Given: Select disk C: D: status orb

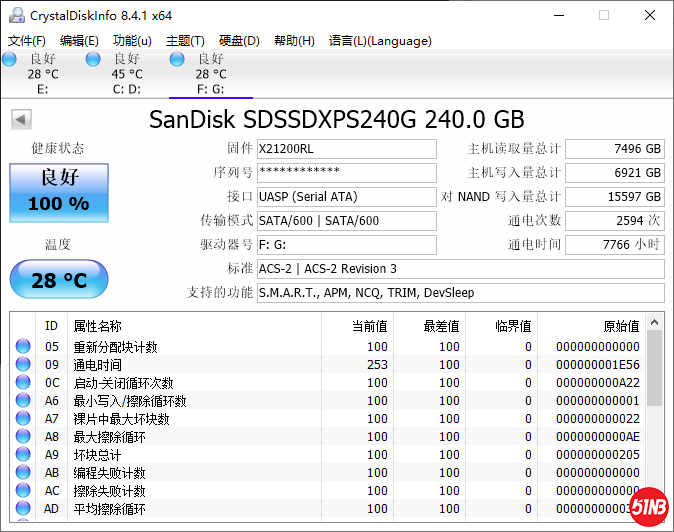Looking at the screenshot, I should (x=93, y=60).
